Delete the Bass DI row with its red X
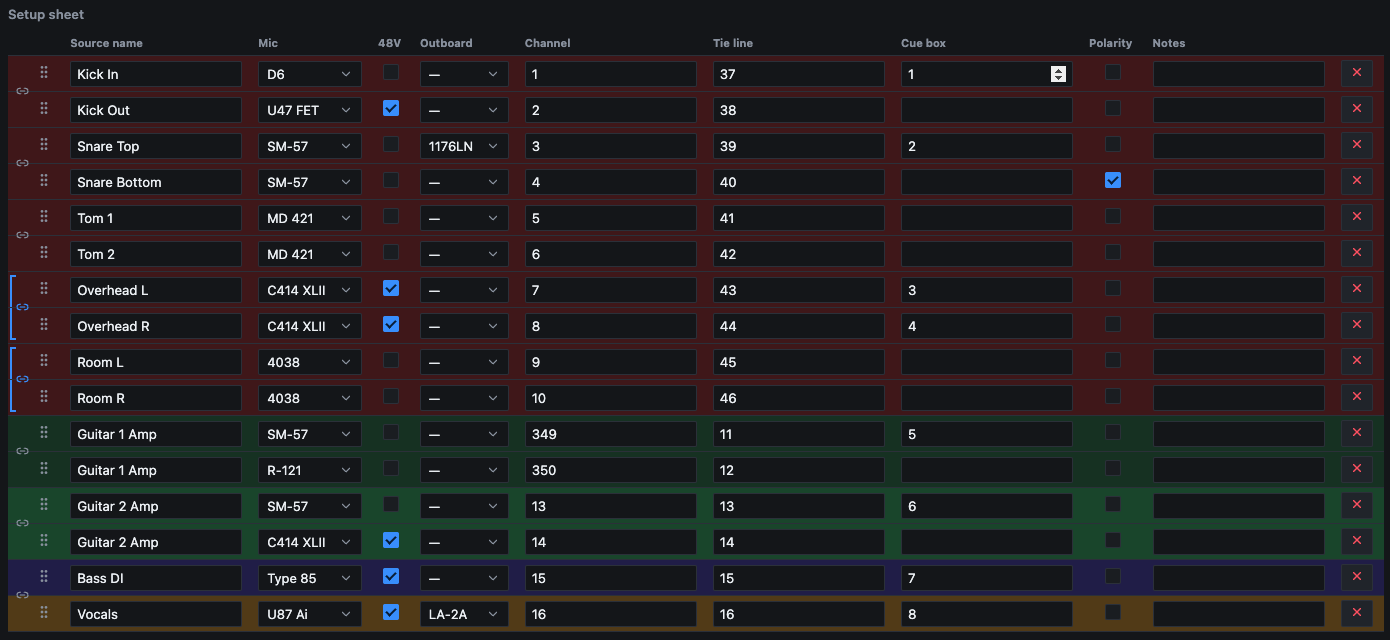The width and height of the screenshot is (1390, 640). [1357, 577]
